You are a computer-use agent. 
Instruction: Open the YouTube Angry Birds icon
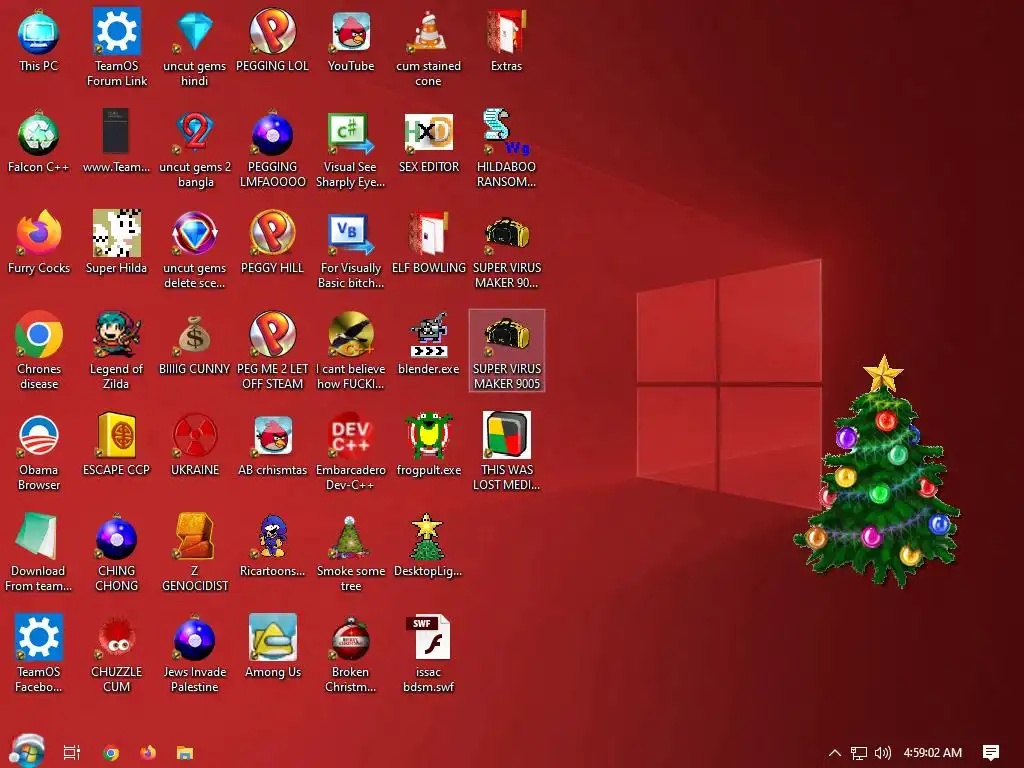coord(351,41)
